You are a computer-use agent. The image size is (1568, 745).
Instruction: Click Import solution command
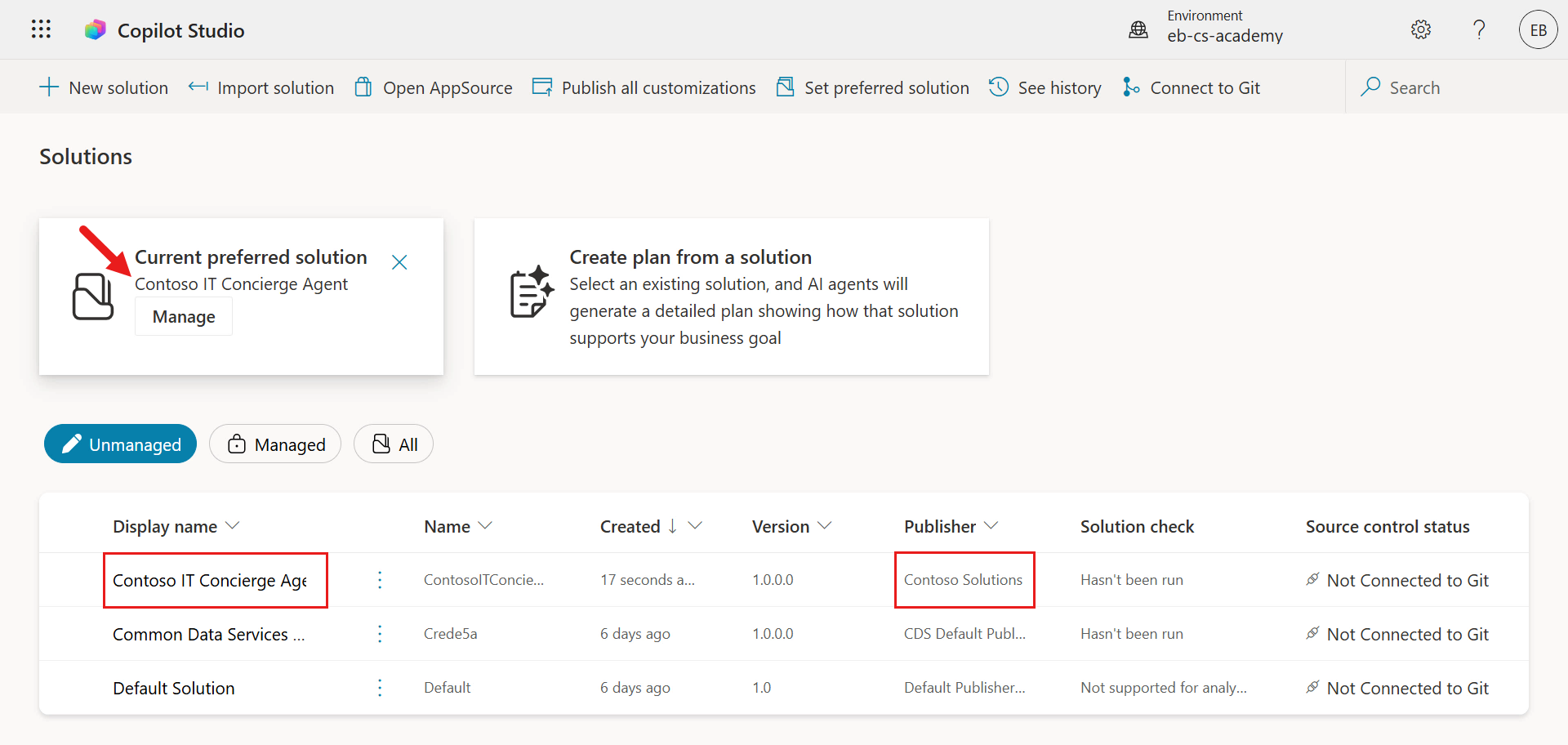pyautogui.click(x=261, y=87)
